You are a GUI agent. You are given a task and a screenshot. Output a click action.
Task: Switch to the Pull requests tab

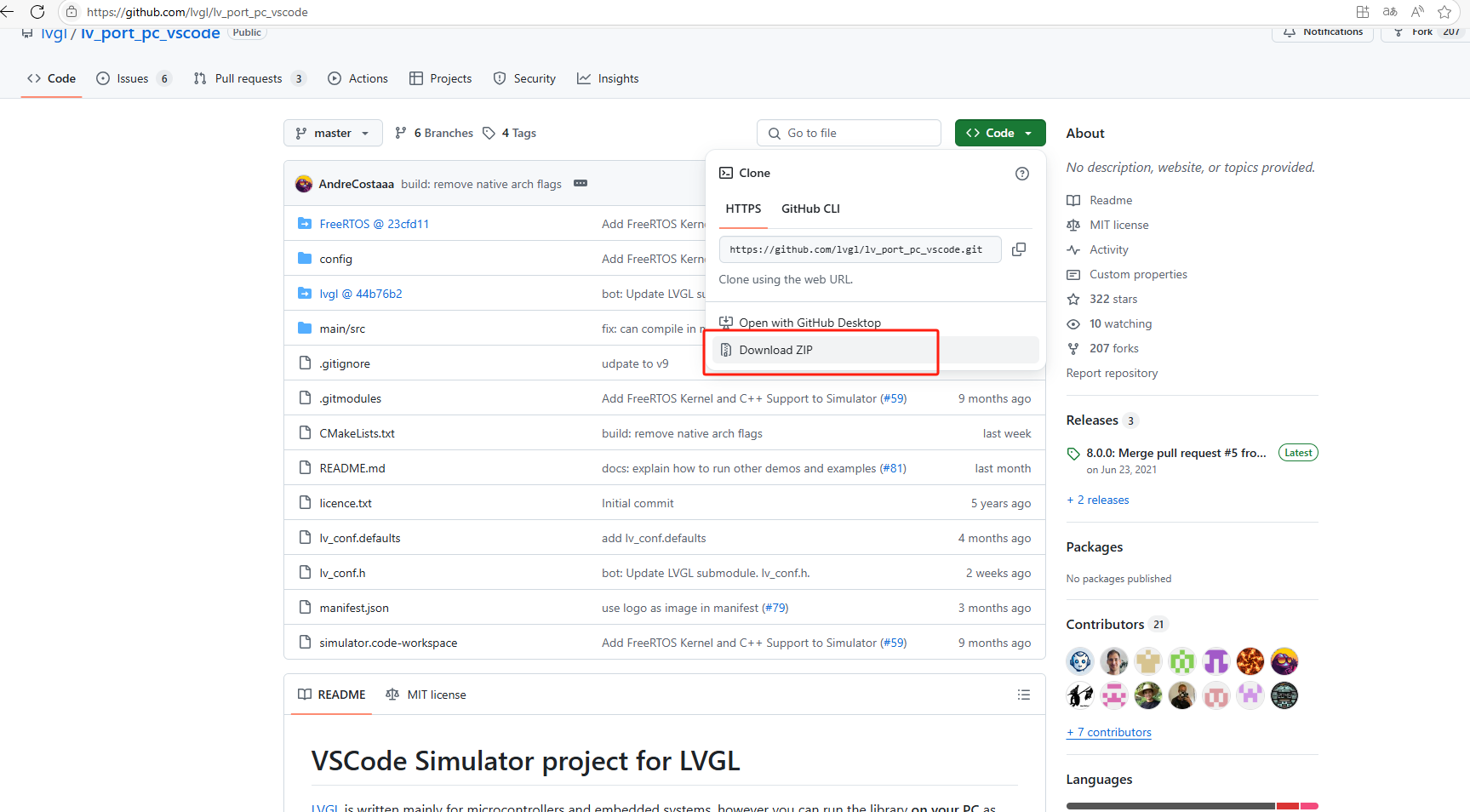(x=249, y=78)
